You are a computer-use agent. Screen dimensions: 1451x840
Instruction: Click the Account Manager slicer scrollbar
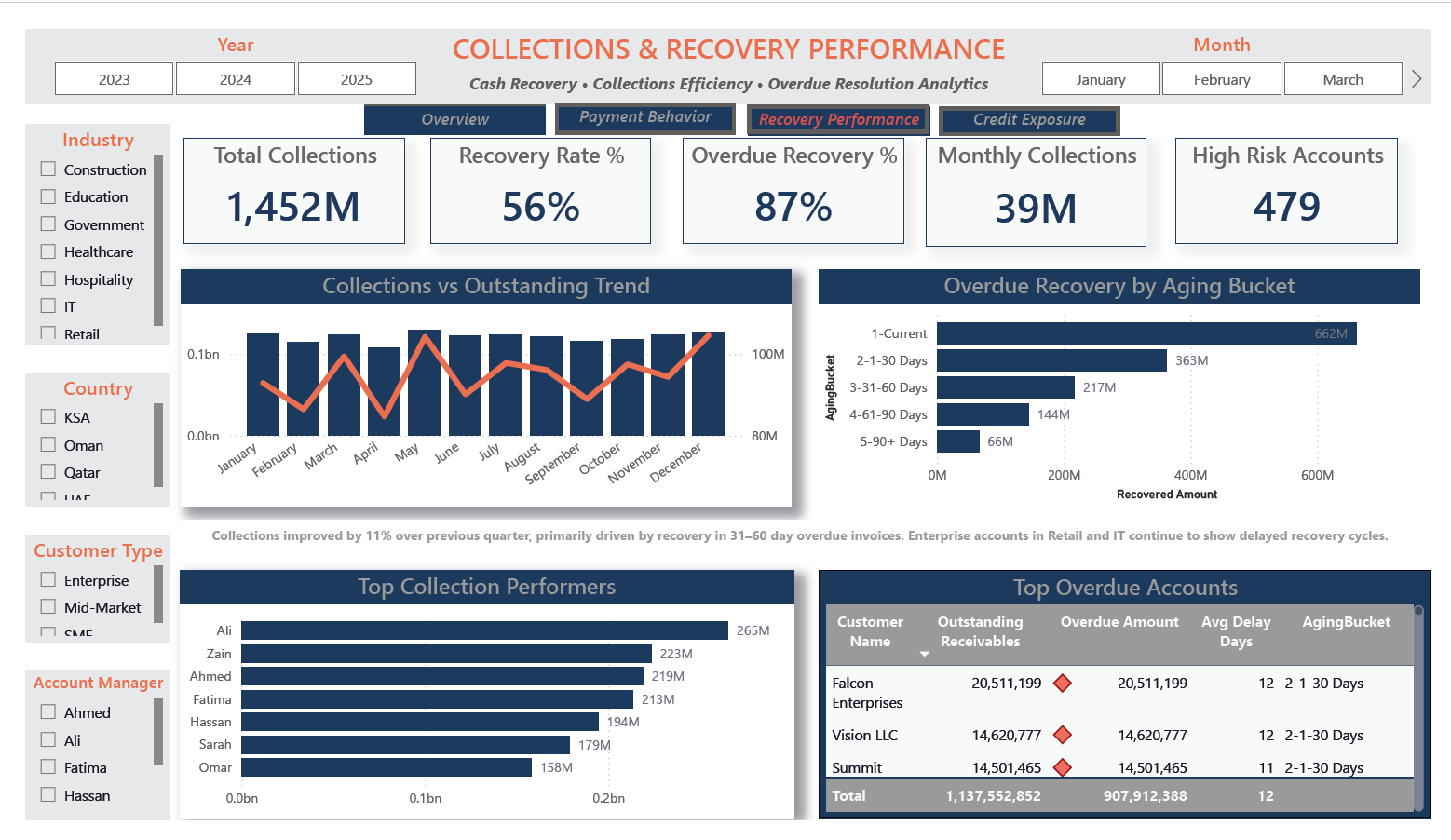158,732
